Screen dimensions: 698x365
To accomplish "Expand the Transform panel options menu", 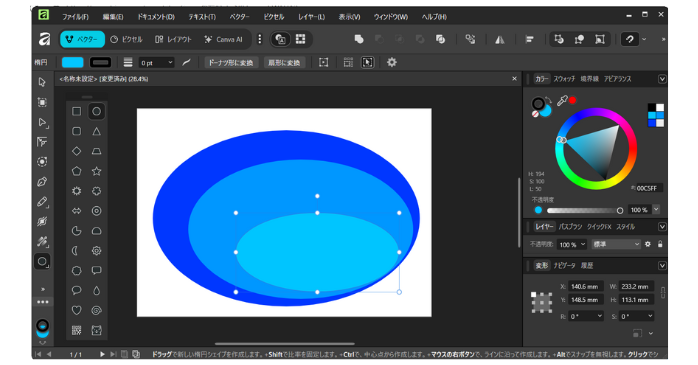I will pos(662,265).
